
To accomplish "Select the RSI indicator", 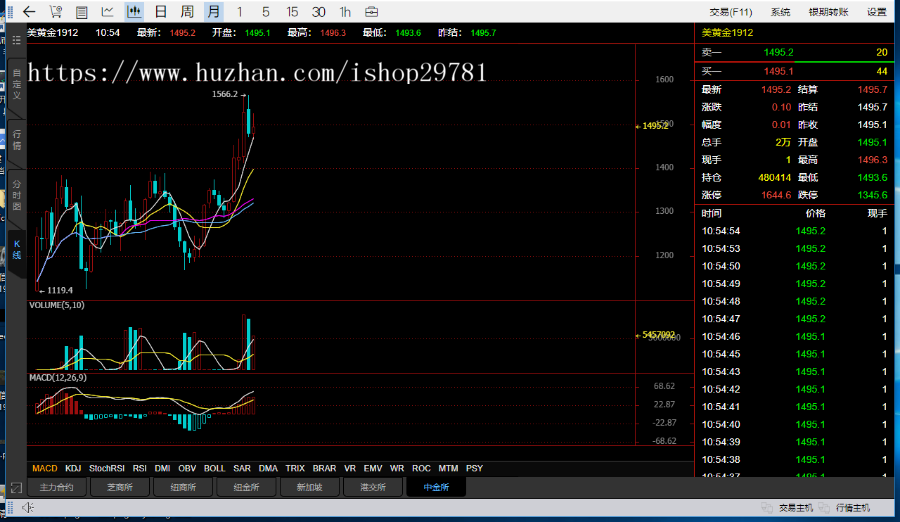I will pos(139,469).
